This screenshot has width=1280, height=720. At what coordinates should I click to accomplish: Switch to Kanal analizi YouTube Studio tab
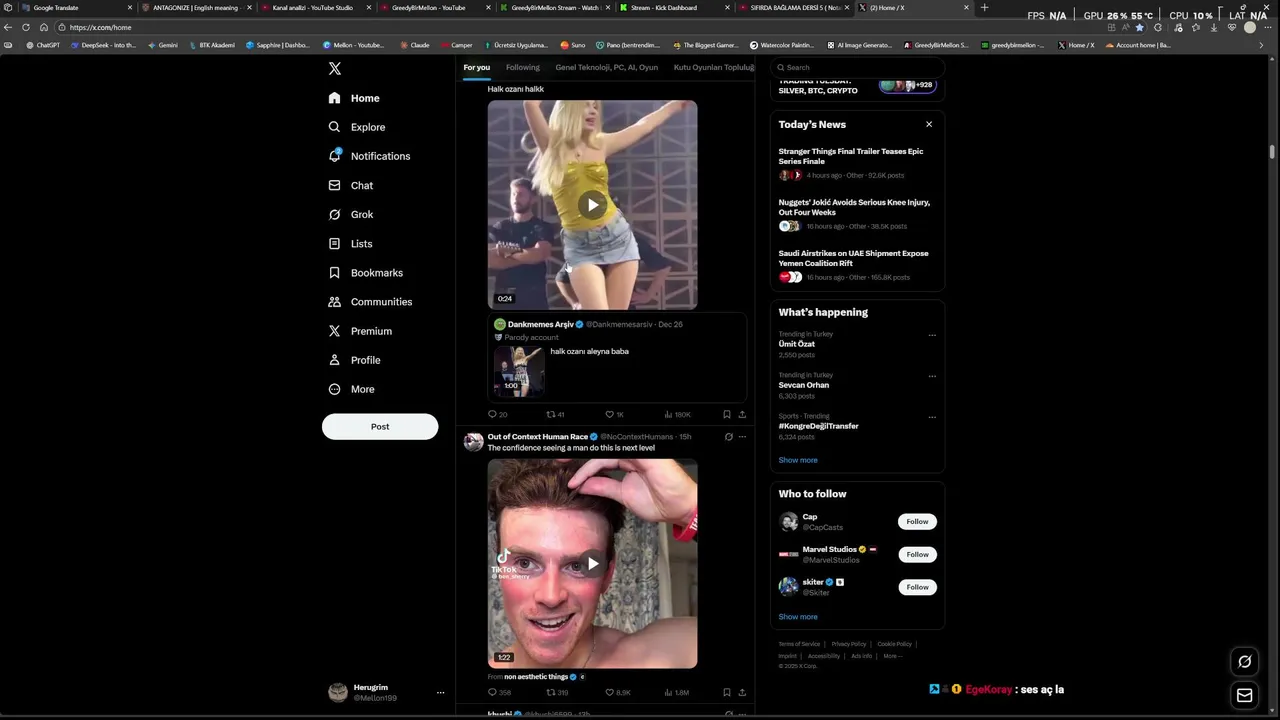tap(312, 8)
